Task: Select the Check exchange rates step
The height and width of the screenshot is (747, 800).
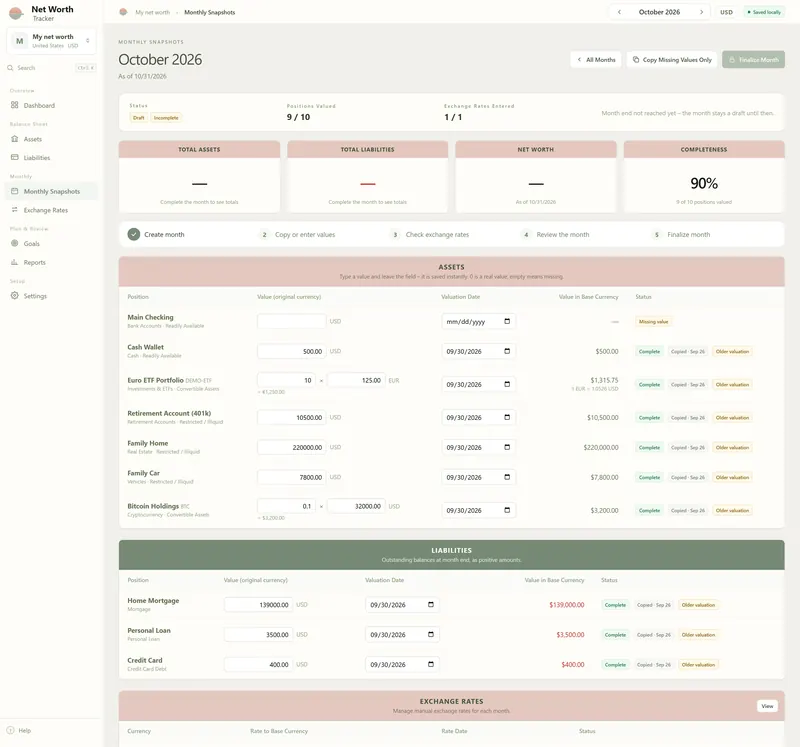Action: pyautogui.click(x=430, y=235)
